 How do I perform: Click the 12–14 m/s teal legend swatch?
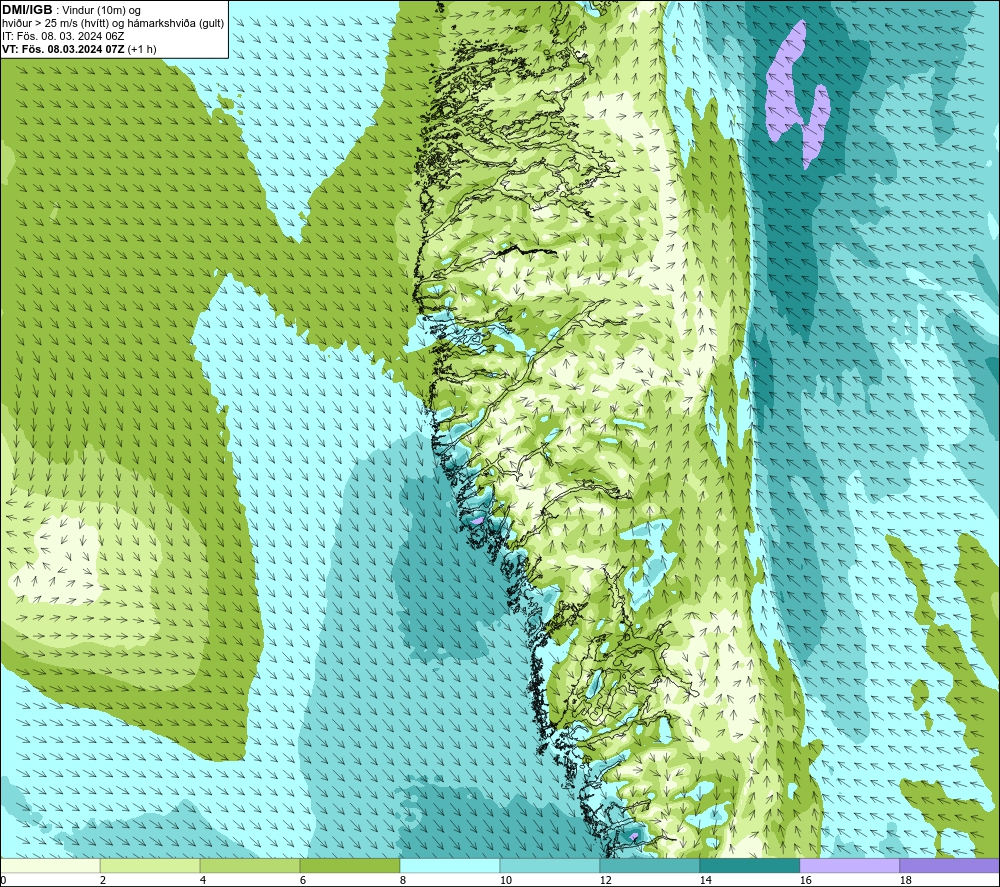[x=649, y=865]
